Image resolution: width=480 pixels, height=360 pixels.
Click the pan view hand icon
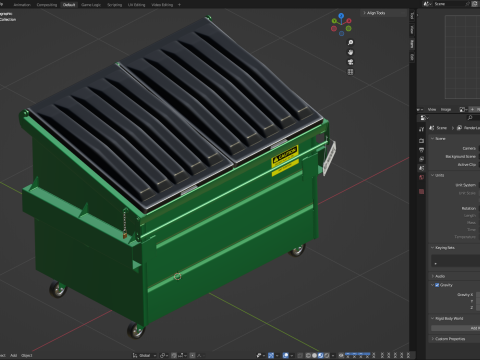[350, 52]
